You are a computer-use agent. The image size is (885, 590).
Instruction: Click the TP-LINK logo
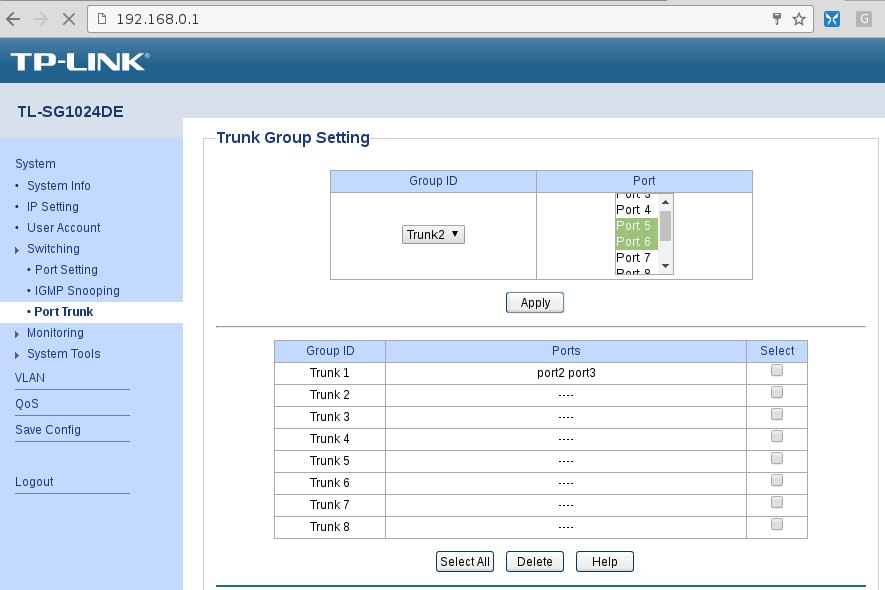pos(79,62)
